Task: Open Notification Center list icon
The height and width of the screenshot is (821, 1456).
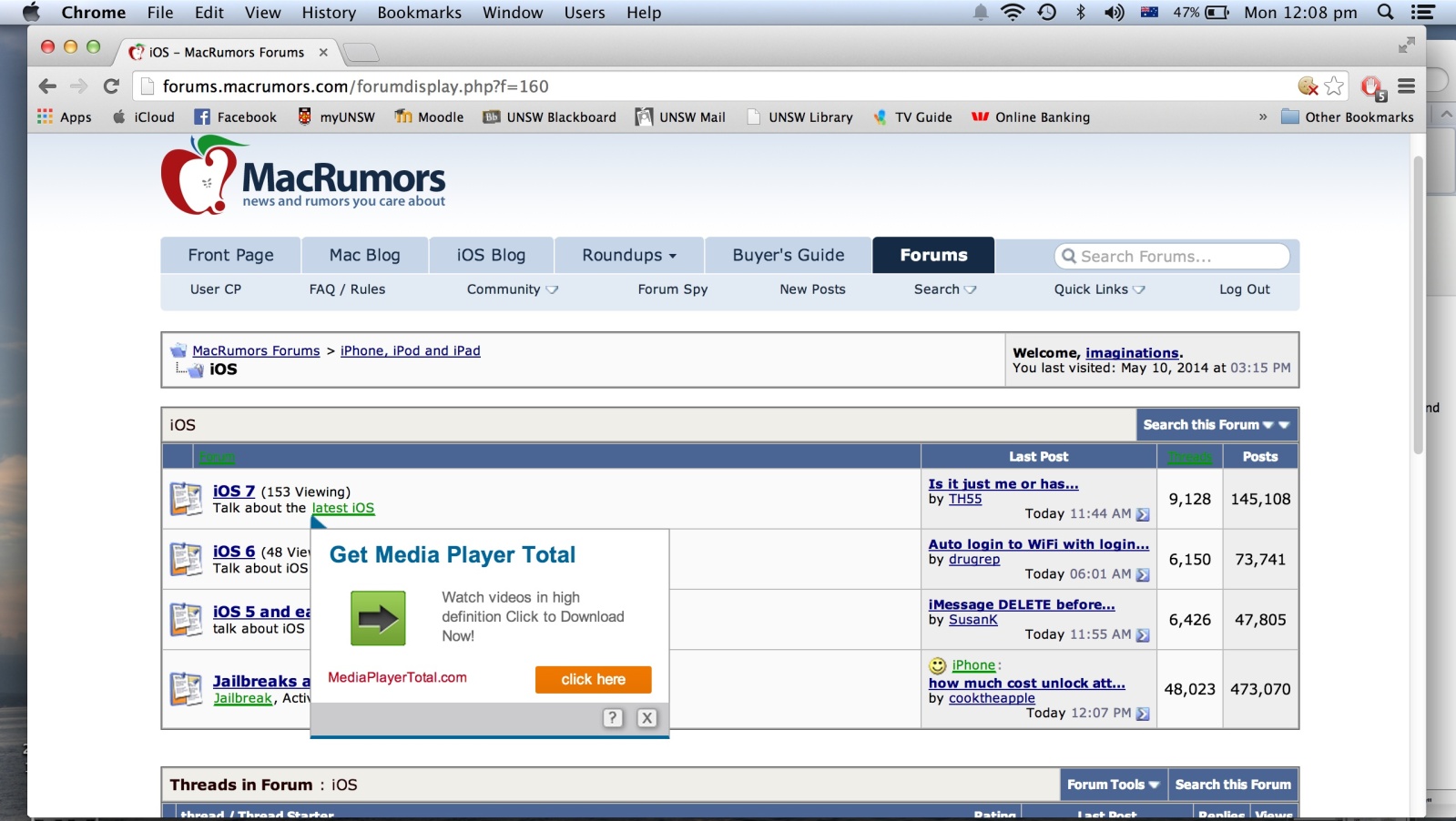Action: 1422,12
